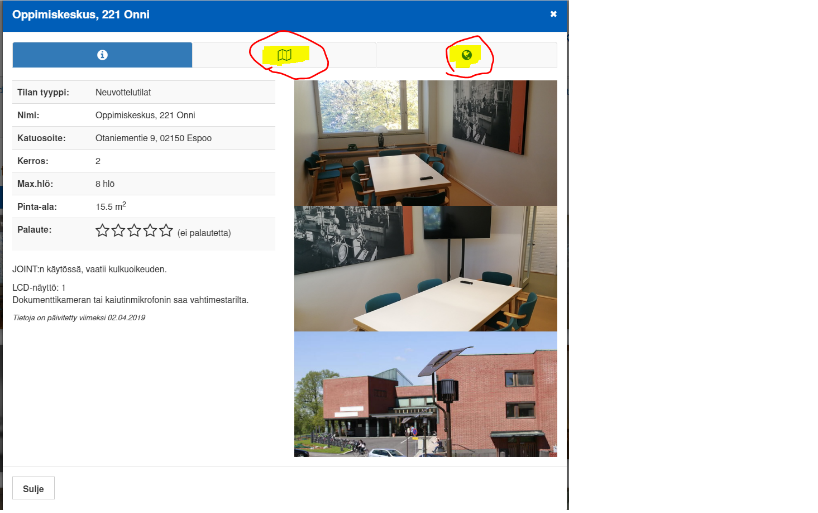The width and height of the screenshot is (818, 513).
Task: Click the '(ei palautetta)' feedback text
Action: click(204, 233)
